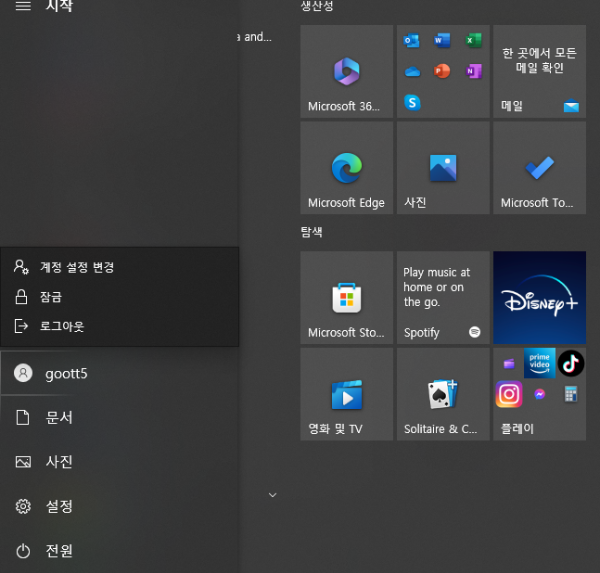Screen dimensions: 600x573
Task: Launch PowerPoint from the Office folder tile
Action: point(442,72)
